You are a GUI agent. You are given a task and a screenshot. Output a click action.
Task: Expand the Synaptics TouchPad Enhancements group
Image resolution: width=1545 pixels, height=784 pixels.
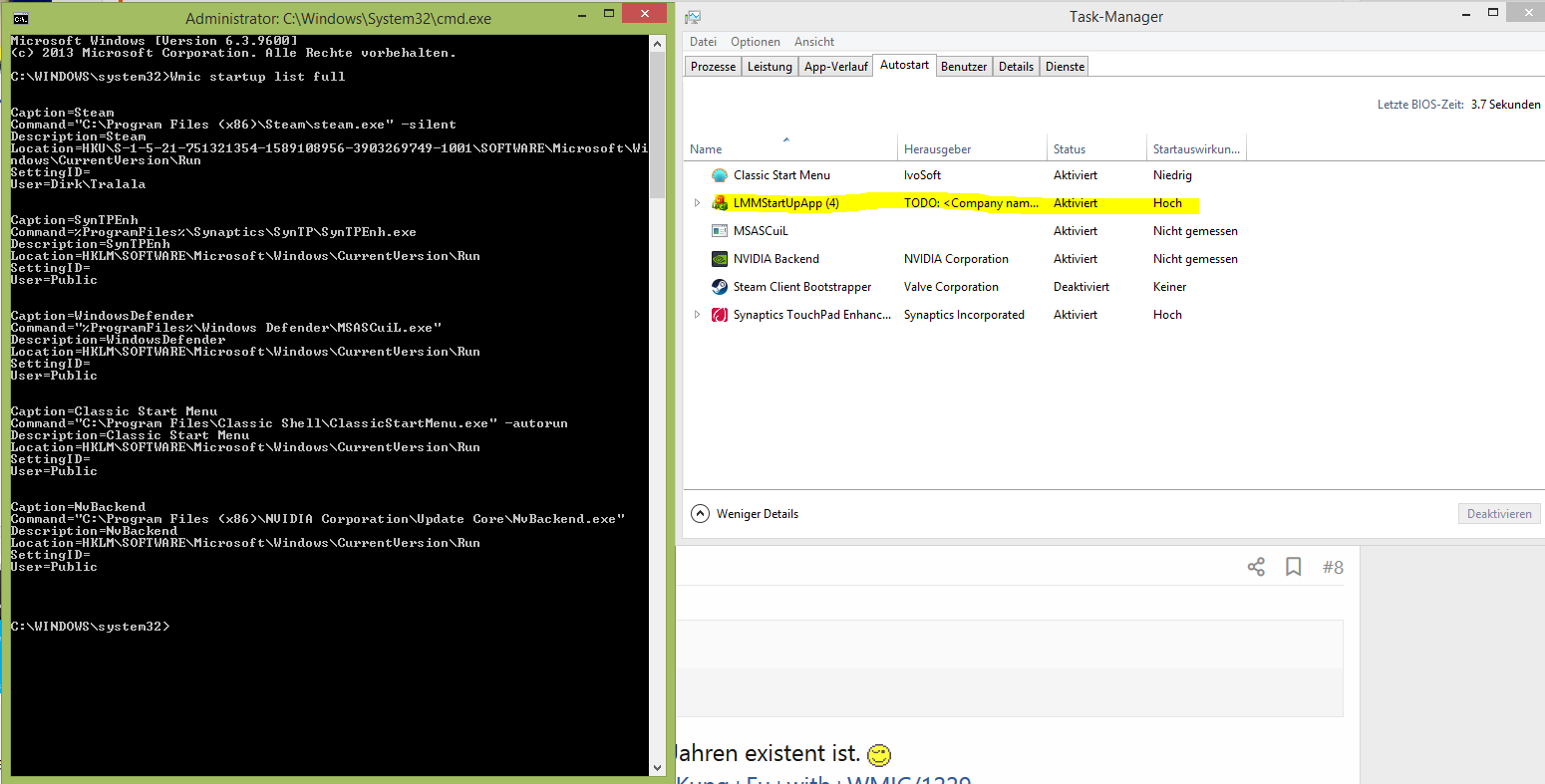pos(697,315)
